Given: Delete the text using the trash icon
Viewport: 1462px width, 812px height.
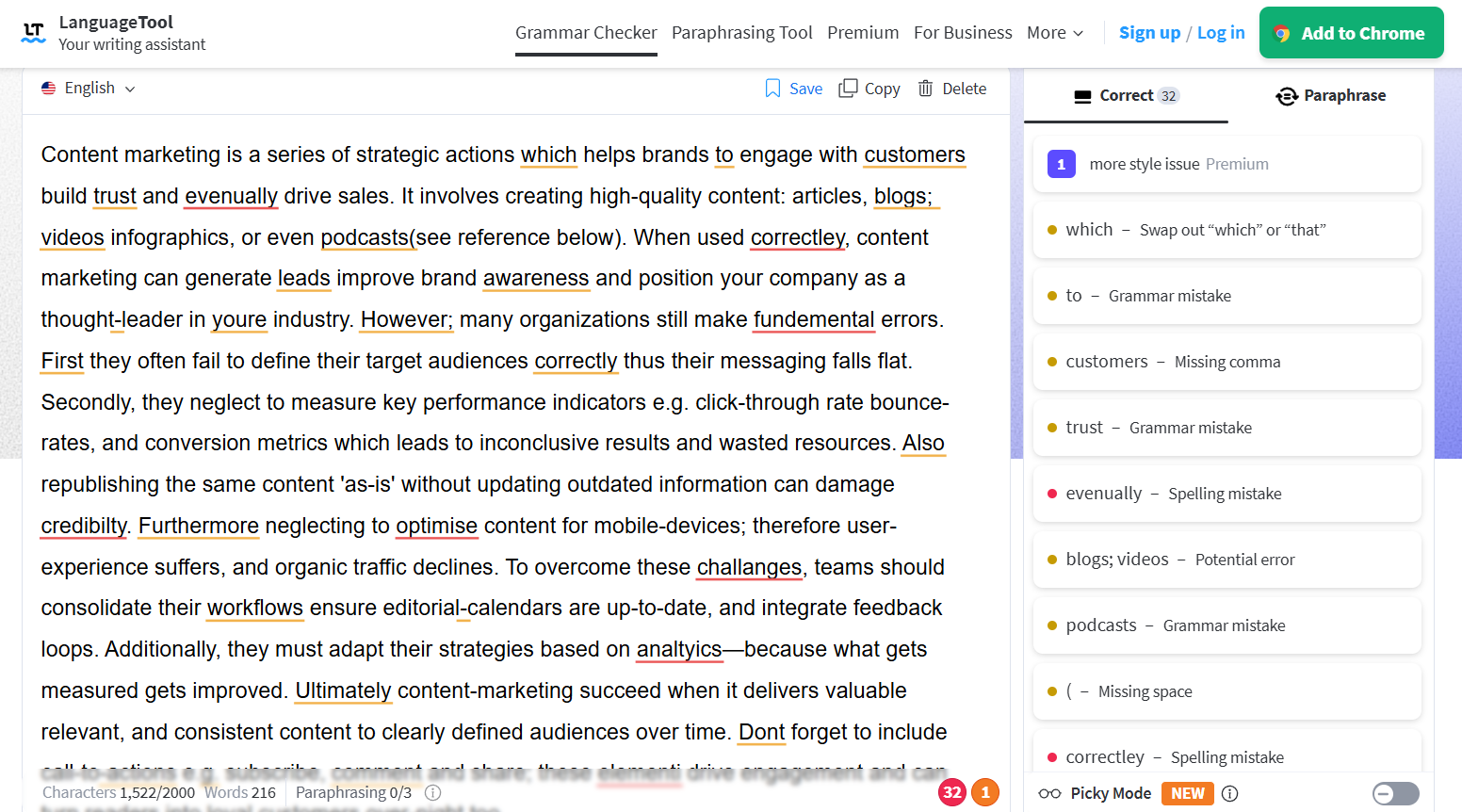Looking at the screenshot, I should coord(929,88).
